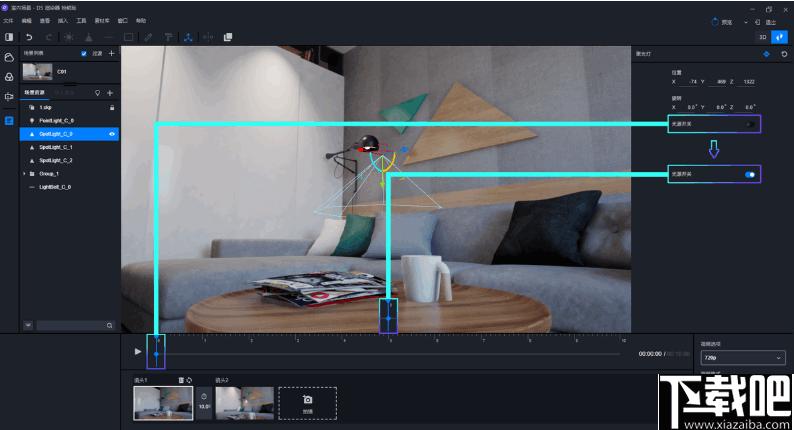Viewport: 794px width, 430px height.
Task: Click the blue axis gizmo tool icon
Action: 188,37
